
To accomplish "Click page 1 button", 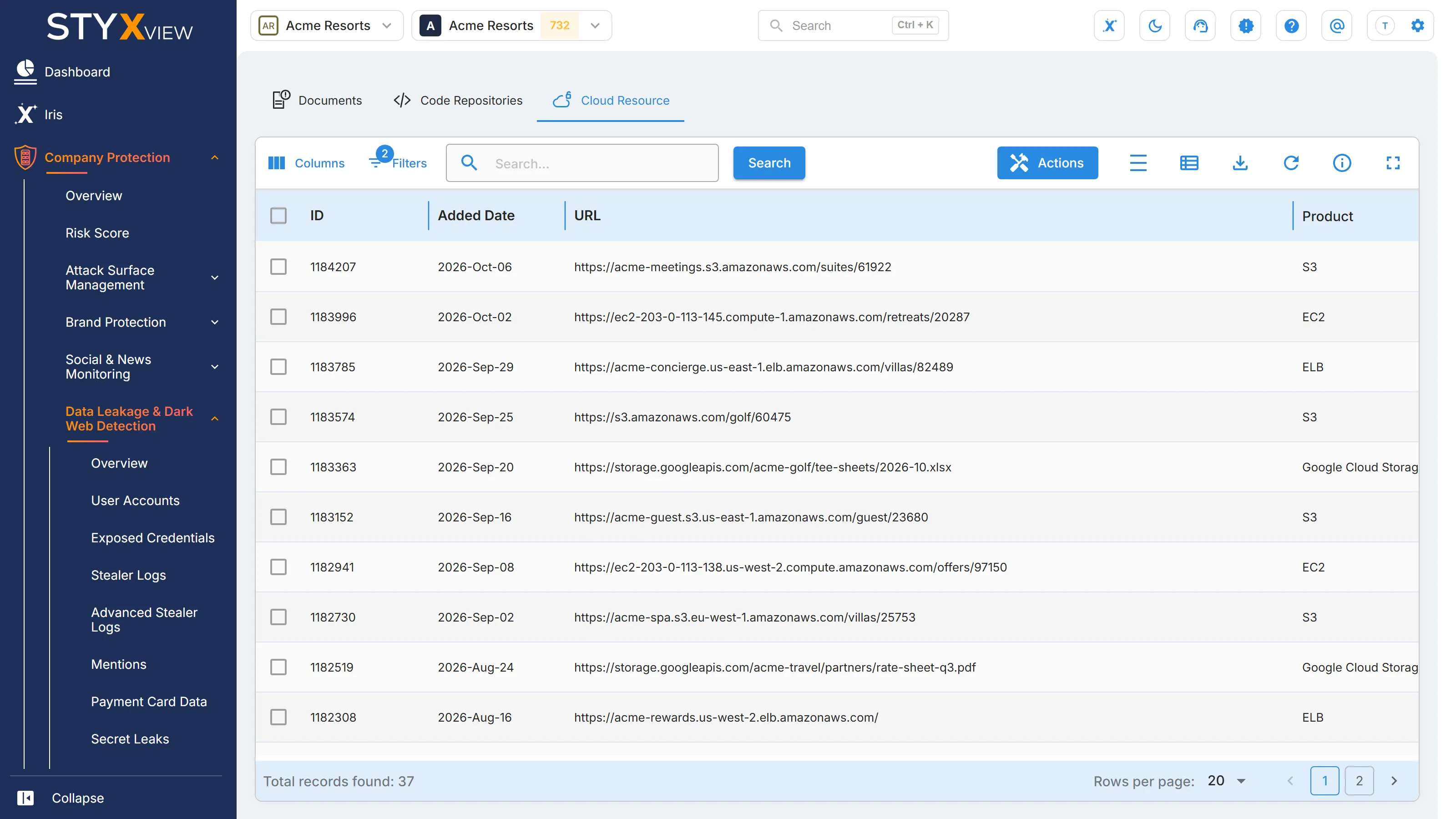I will 1325,781.
